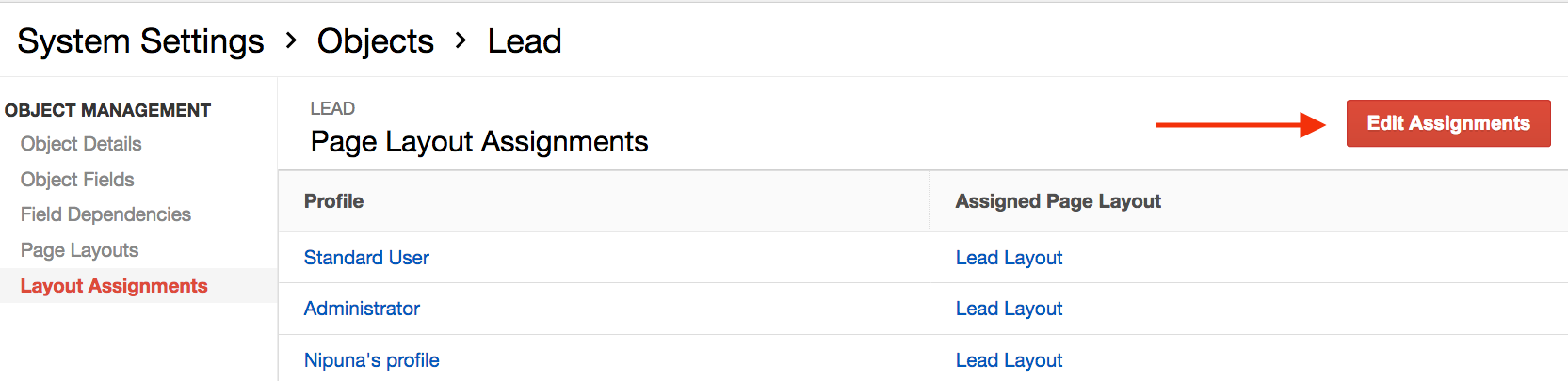Select Layout Assignments sidebar item
This screenshot has width=1568, height=381.
114,286
